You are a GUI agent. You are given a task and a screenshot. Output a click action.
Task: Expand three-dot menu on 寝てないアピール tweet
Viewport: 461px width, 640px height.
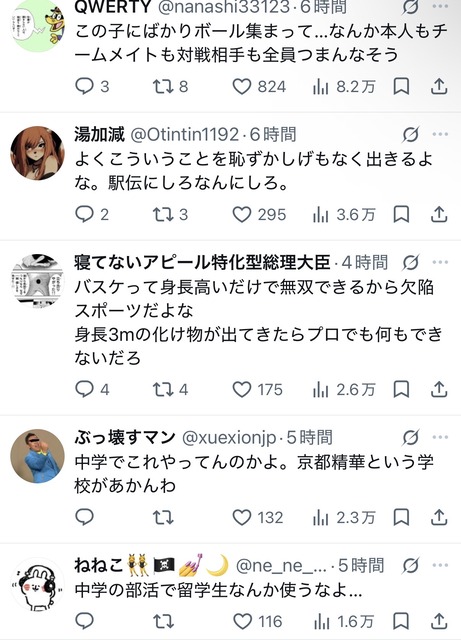[x=440, y=262]
